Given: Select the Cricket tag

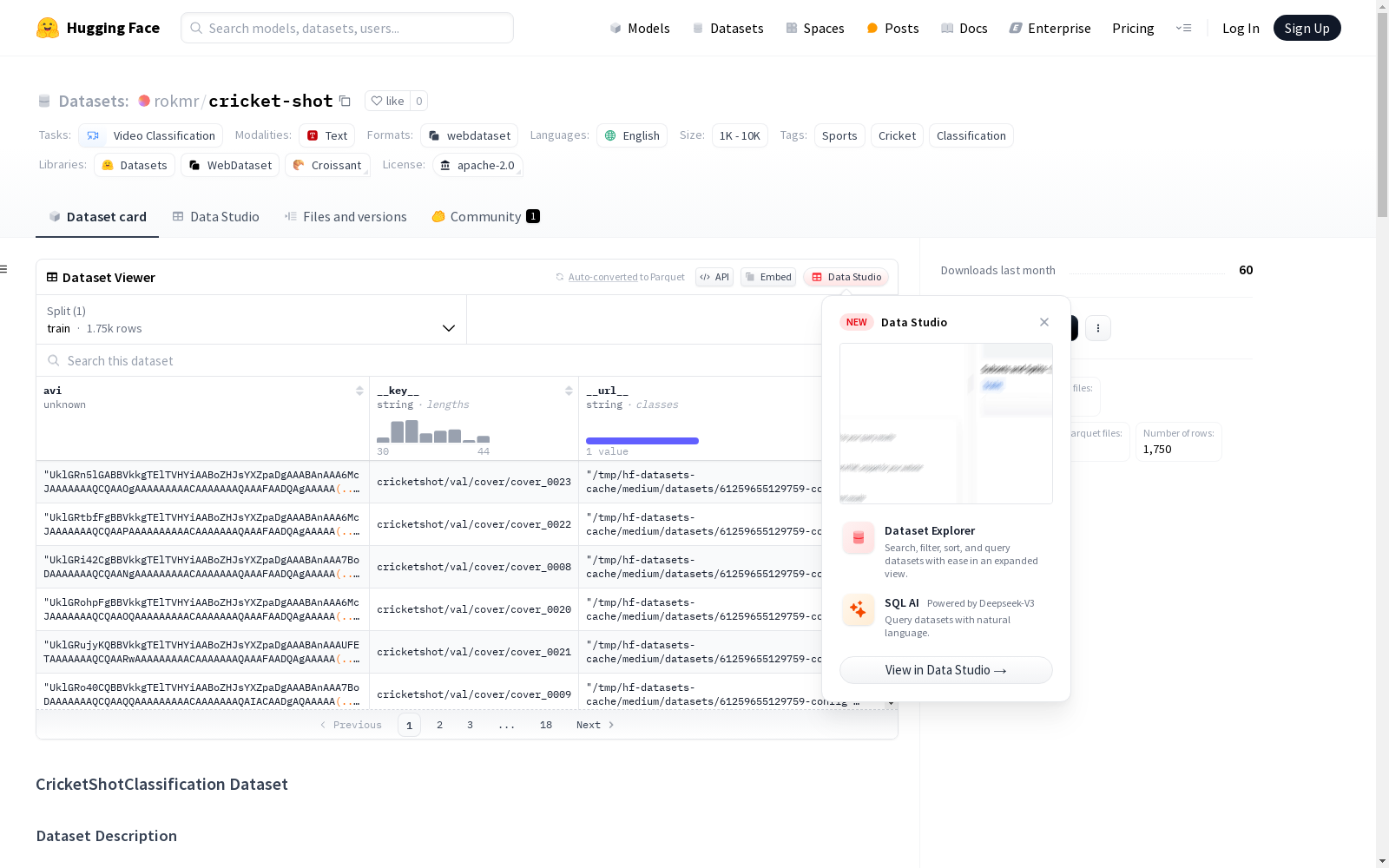Looking at the screenshot, I should tap(897, 135).
